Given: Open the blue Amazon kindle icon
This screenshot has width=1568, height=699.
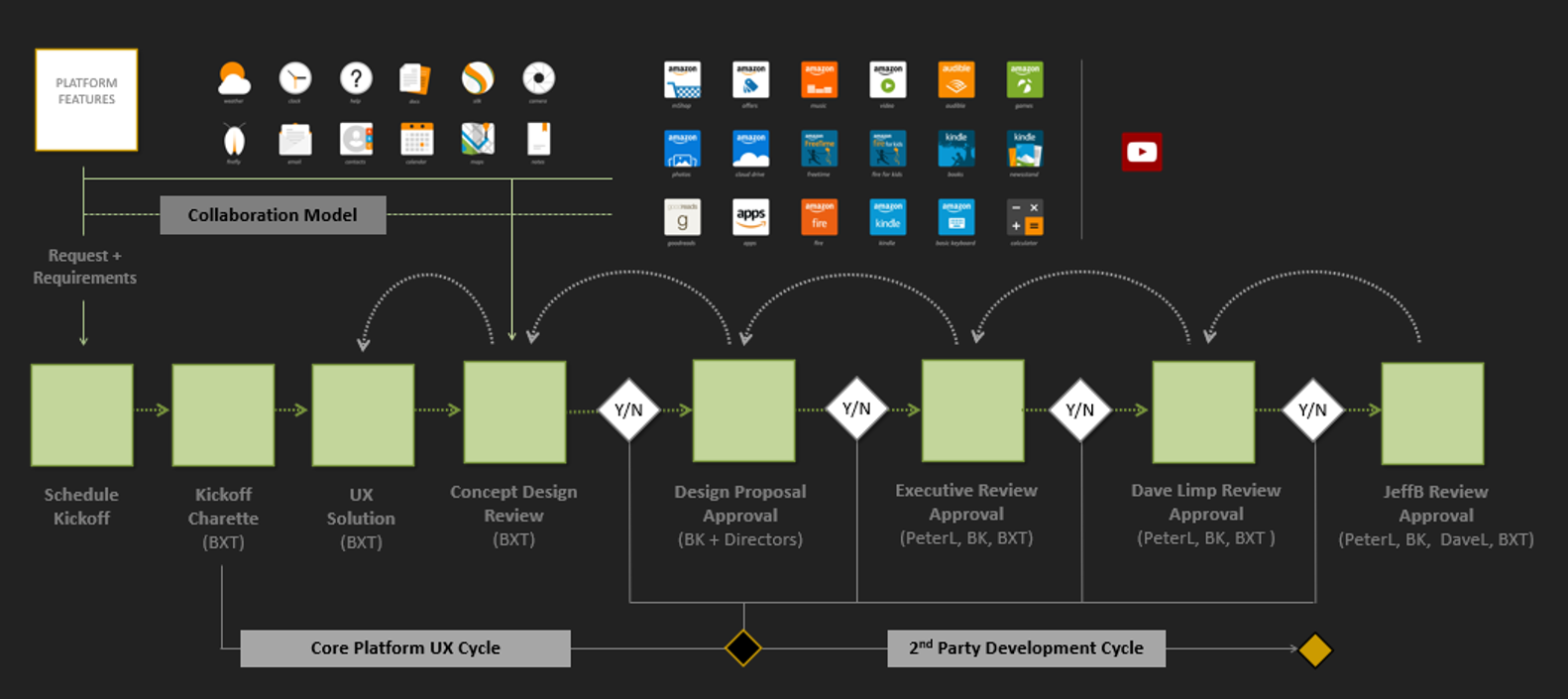Looking at the screenshot, I should coord(887,217).
